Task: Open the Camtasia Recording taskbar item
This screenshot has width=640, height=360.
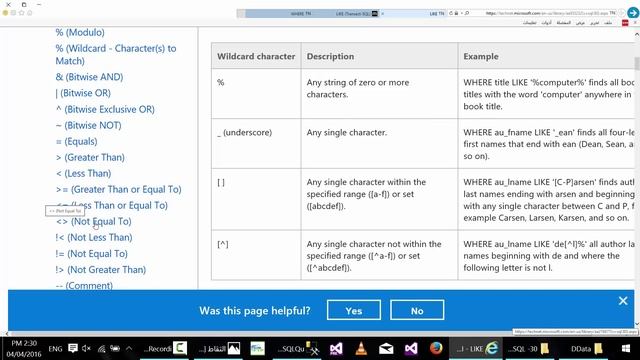Action: pyautogui.click(x=165, y=349)
